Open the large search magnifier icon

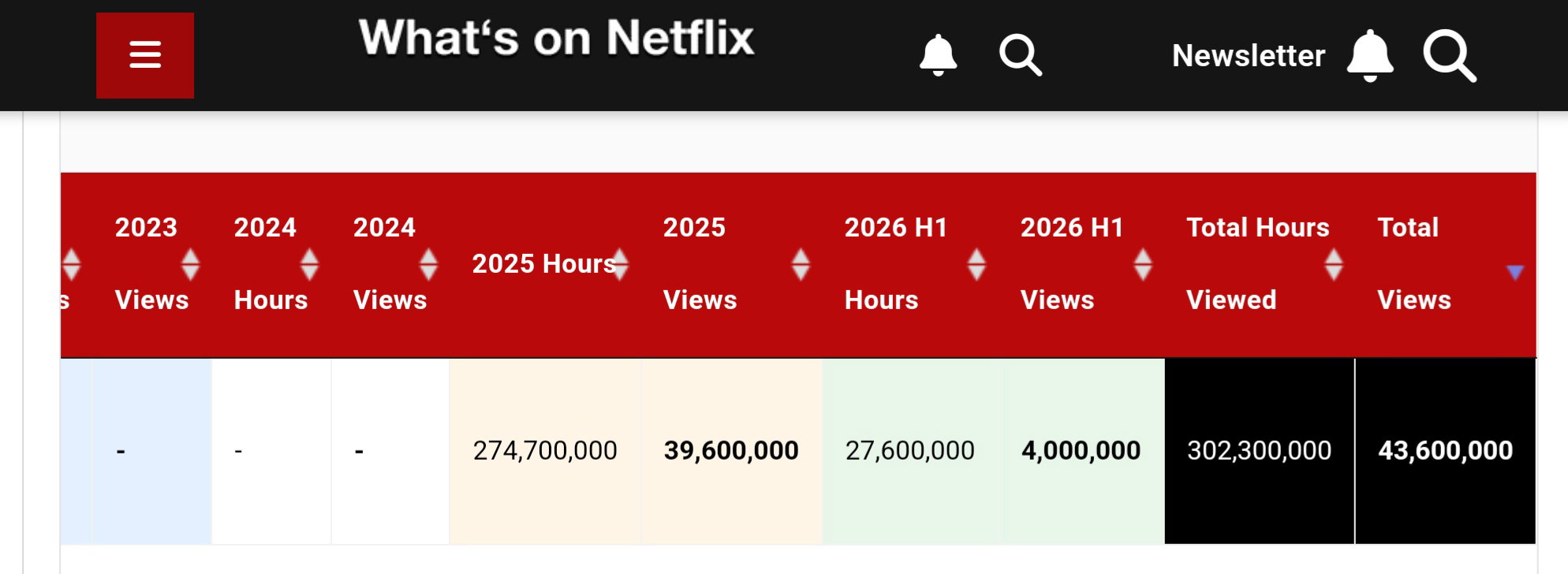1450,56
